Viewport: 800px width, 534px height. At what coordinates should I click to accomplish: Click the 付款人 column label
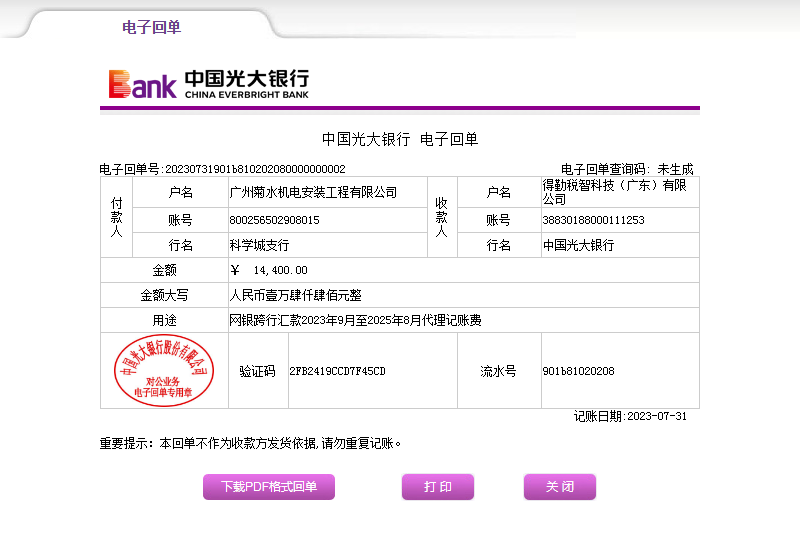(116, 217)
